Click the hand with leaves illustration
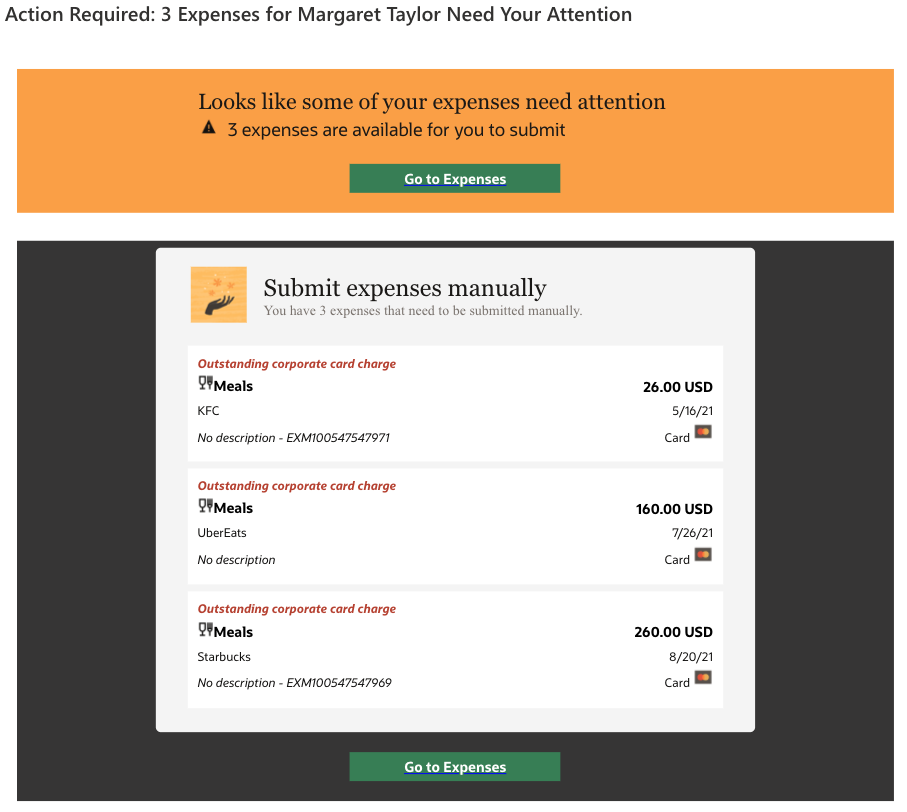 click(x=218, y=295)
